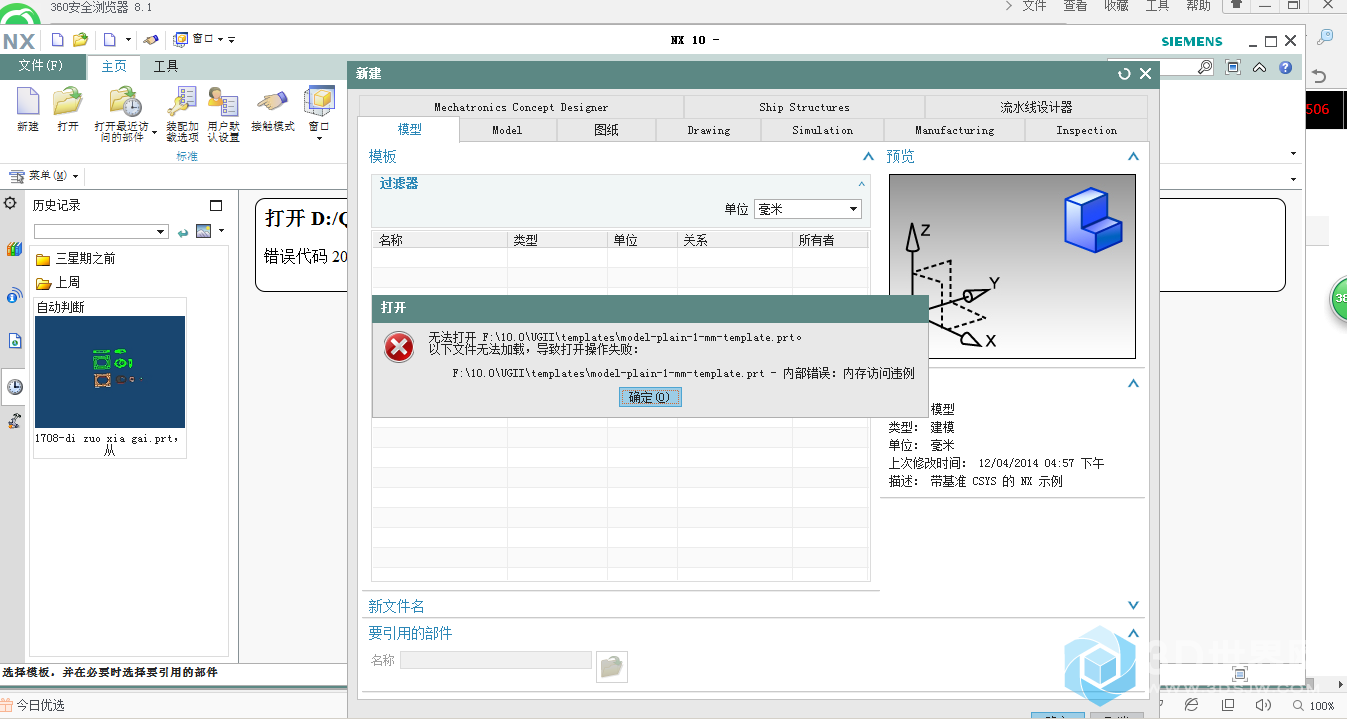Viewport: 1347px width, 720px height.
Task: Open dropdown arrow beside 打开最近访问的部件
Action: click(x=154, y=132)
